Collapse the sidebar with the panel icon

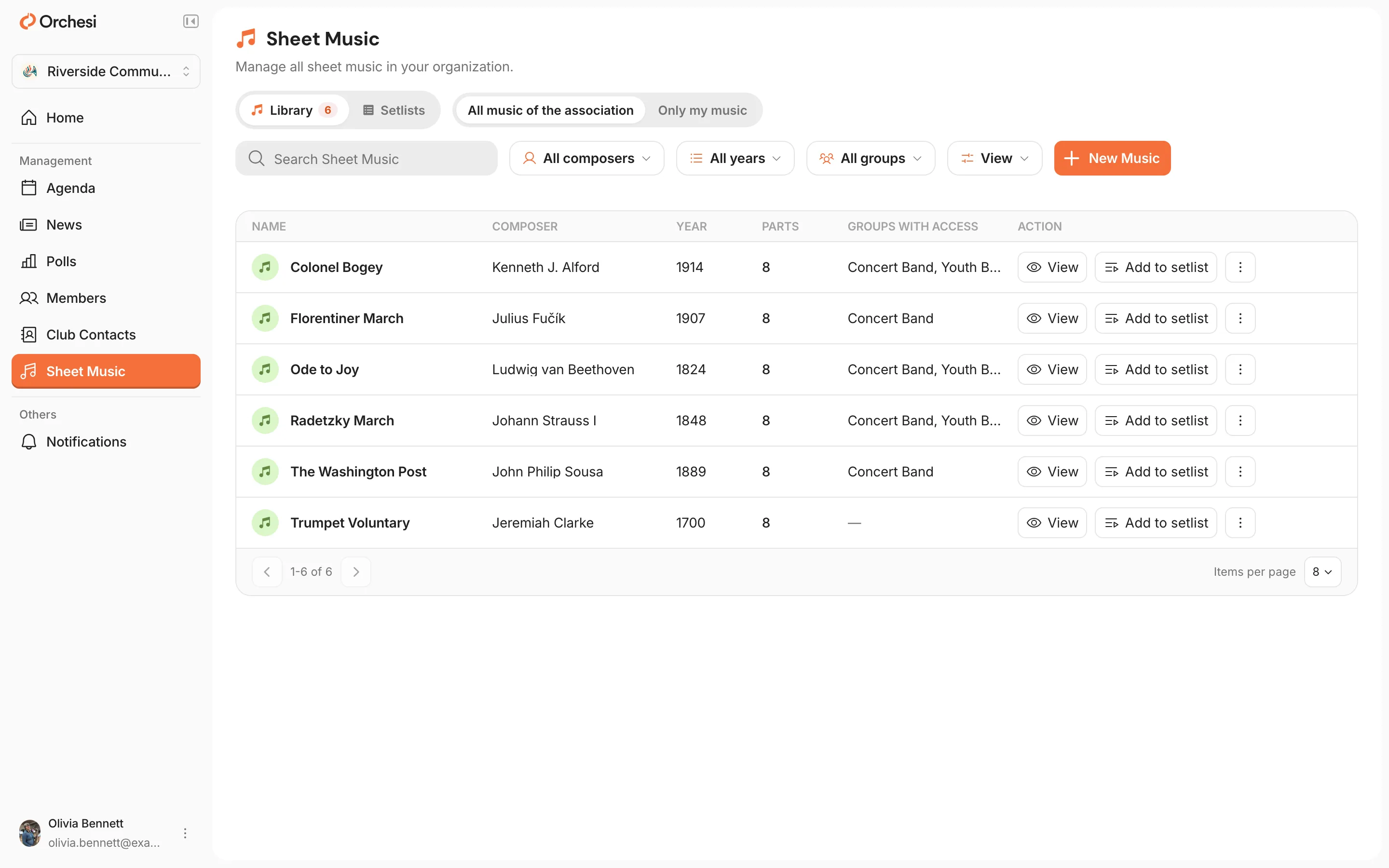click(x=191, y=22)
